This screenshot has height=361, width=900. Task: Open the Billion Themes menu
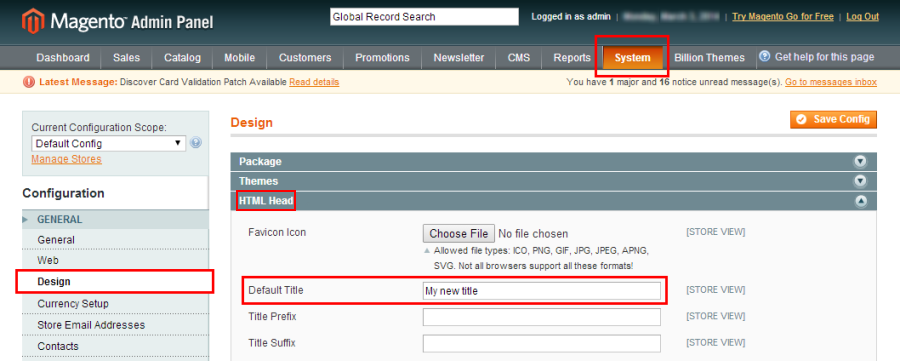pyautogui.click(x=709, y=57)
